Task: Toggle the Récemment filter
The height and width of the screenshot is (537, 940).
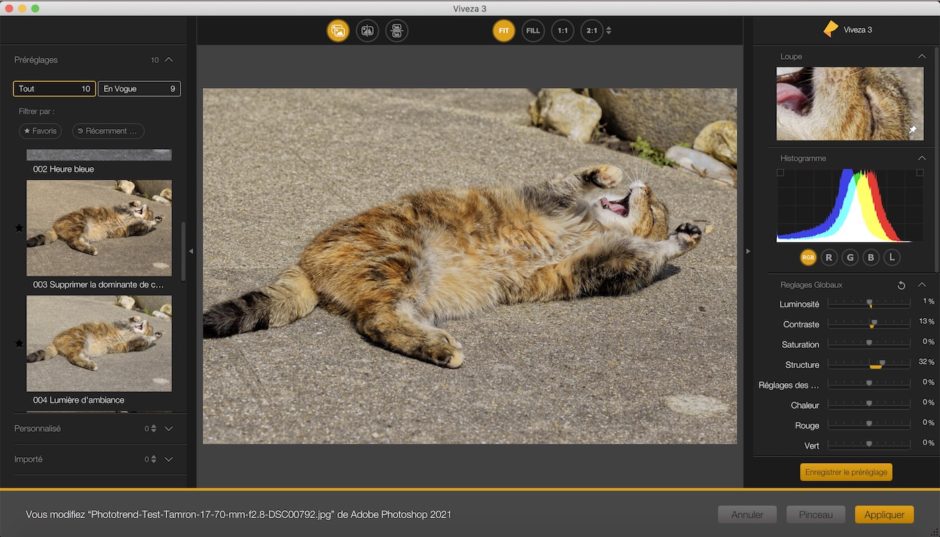Action: (x=108, y=131)
